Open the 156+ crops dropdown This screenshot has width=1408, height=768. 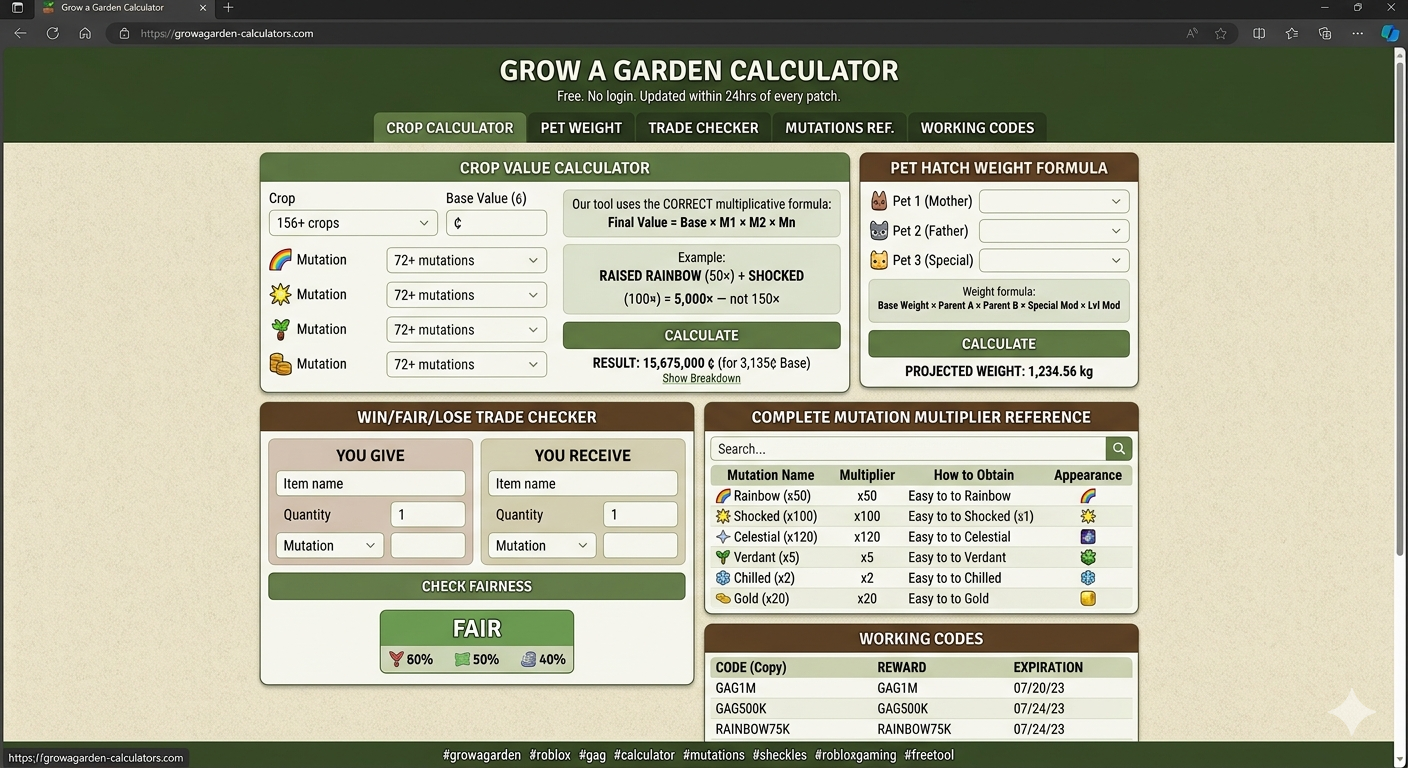[x=352, y=222]
